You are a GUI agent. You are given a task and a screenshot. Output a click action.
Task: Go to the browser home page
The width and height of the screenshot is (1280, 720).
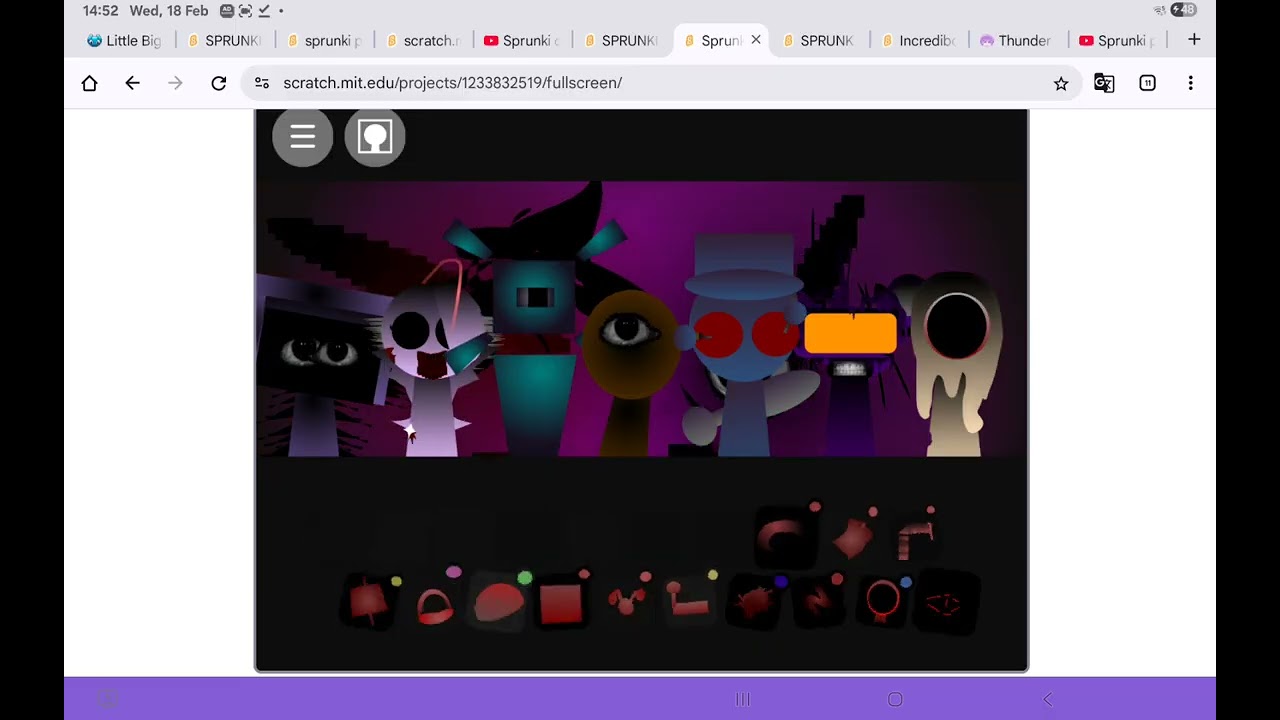click(89, 83)
